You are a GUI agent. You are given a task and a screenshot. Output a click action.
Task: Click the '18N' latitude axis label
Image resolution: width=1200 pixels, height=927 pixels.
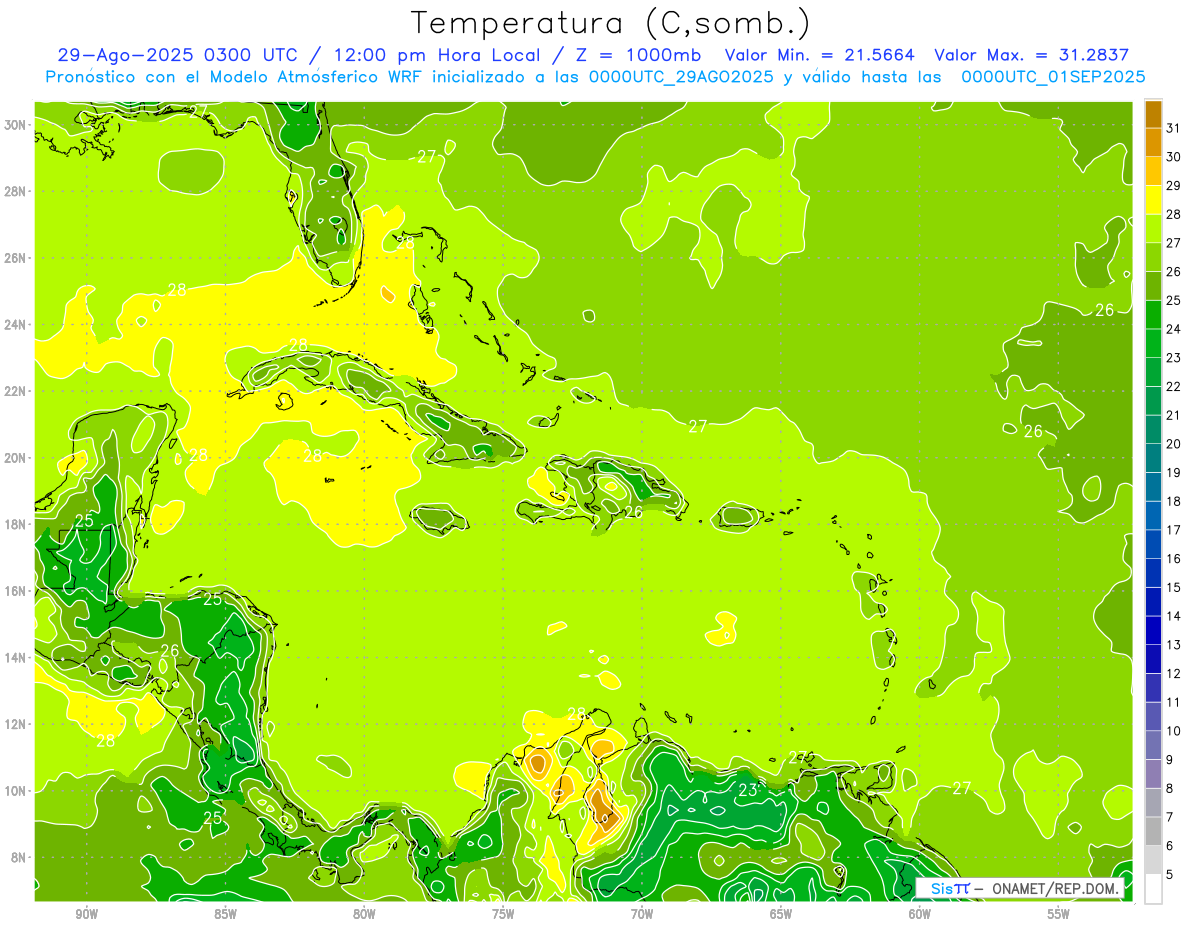click(x=15, y=524)
